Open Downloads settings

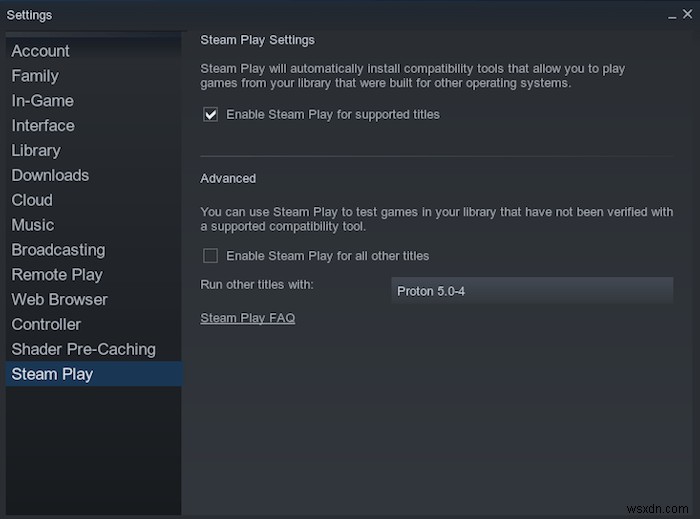click(50, 175)
